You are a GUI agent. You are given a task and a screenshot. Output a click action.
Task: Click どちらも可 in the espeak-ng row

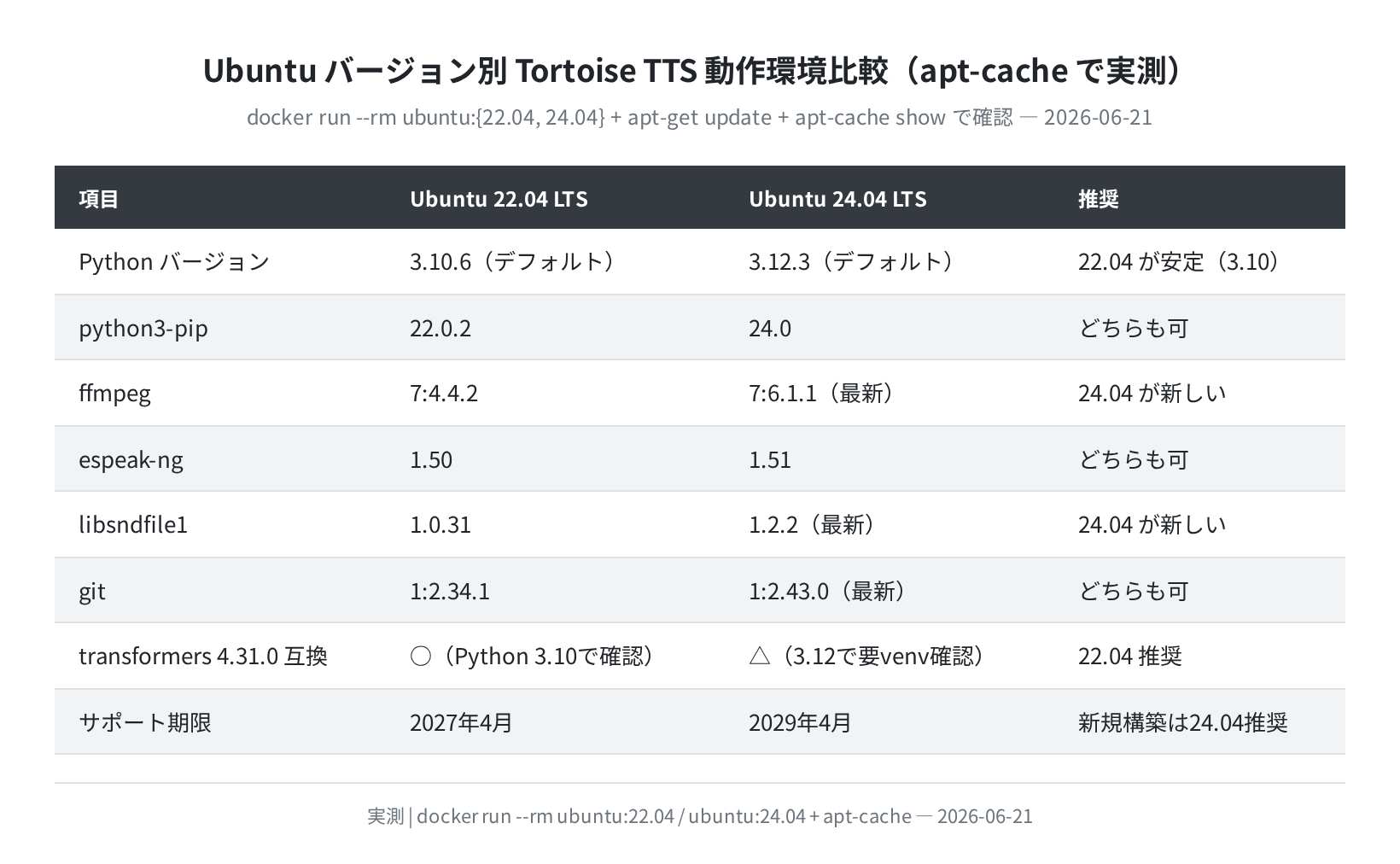pyautogui.click(x=1134, y=459)
